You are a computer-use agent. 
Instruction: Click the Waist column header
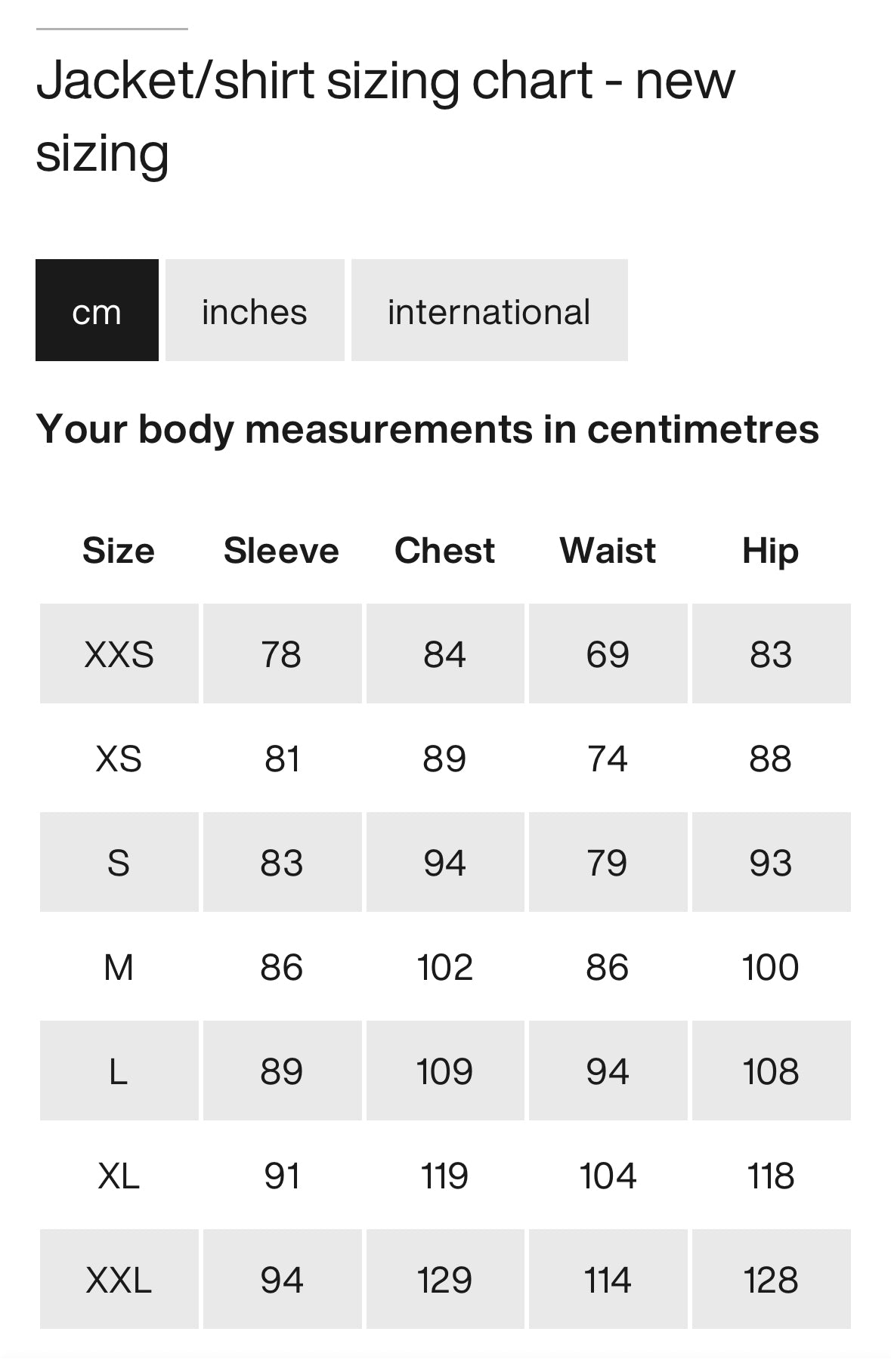608,551
